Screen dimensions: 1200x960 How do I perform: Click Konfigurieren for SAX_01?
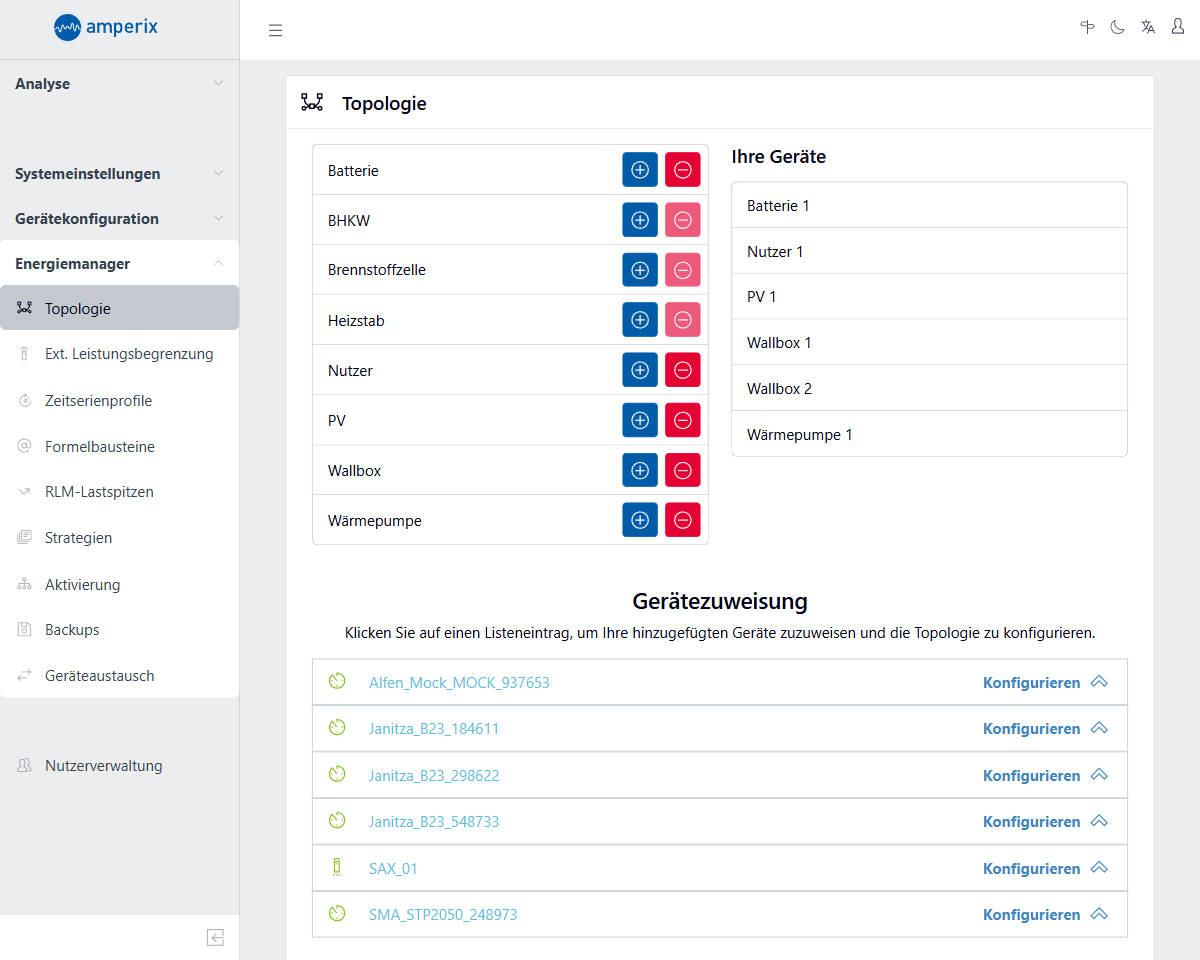1031,869
